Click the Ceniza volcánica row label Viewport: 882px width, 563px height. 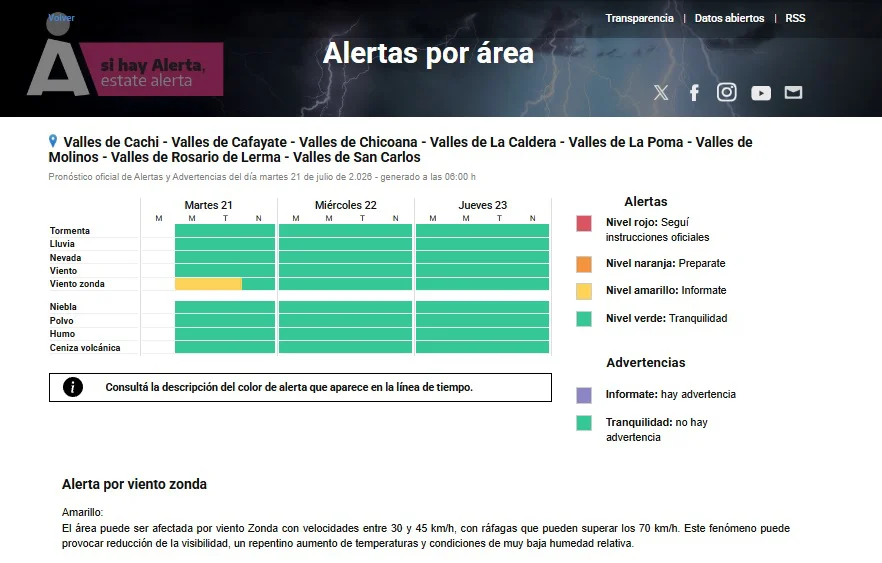tap(85, 348)
